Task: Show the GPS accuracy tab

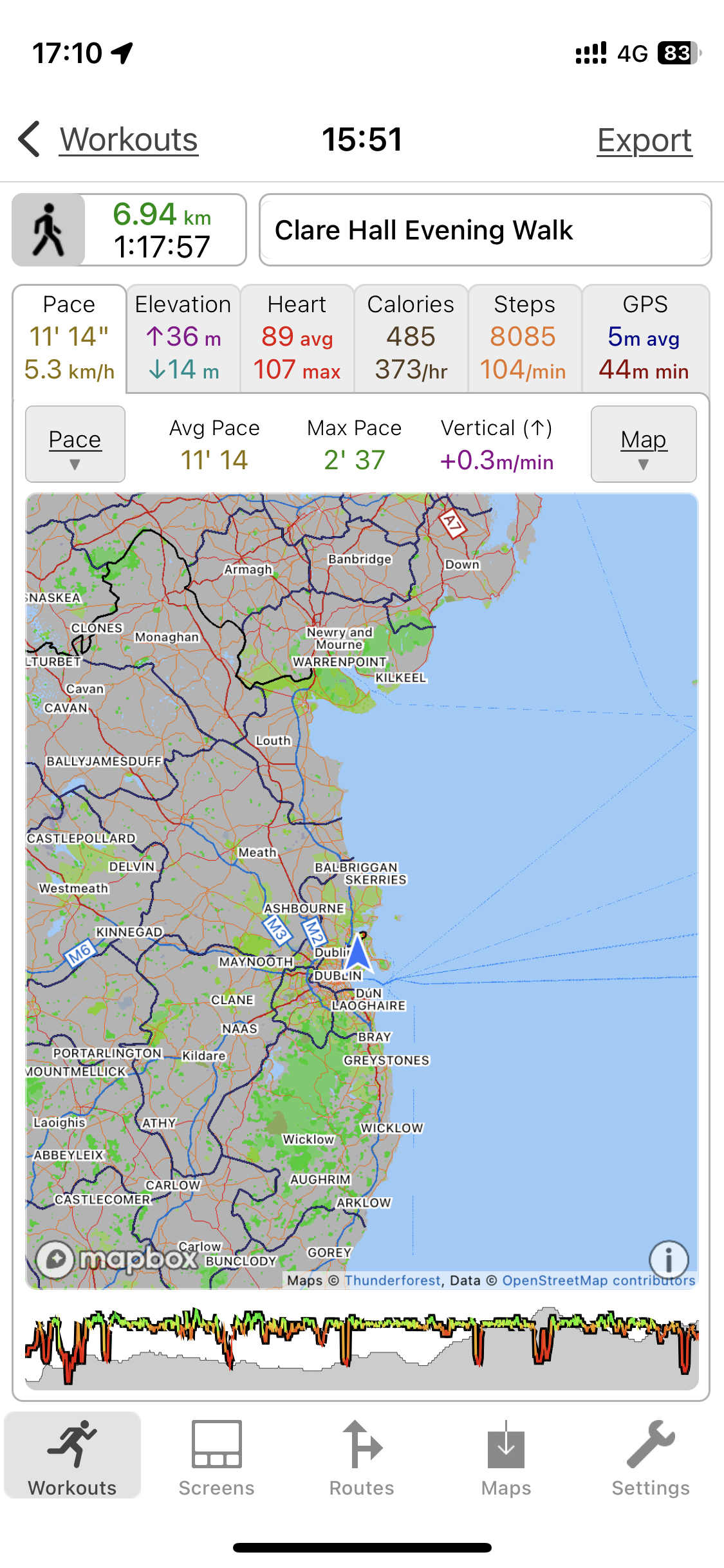Action: click(645, 338)
